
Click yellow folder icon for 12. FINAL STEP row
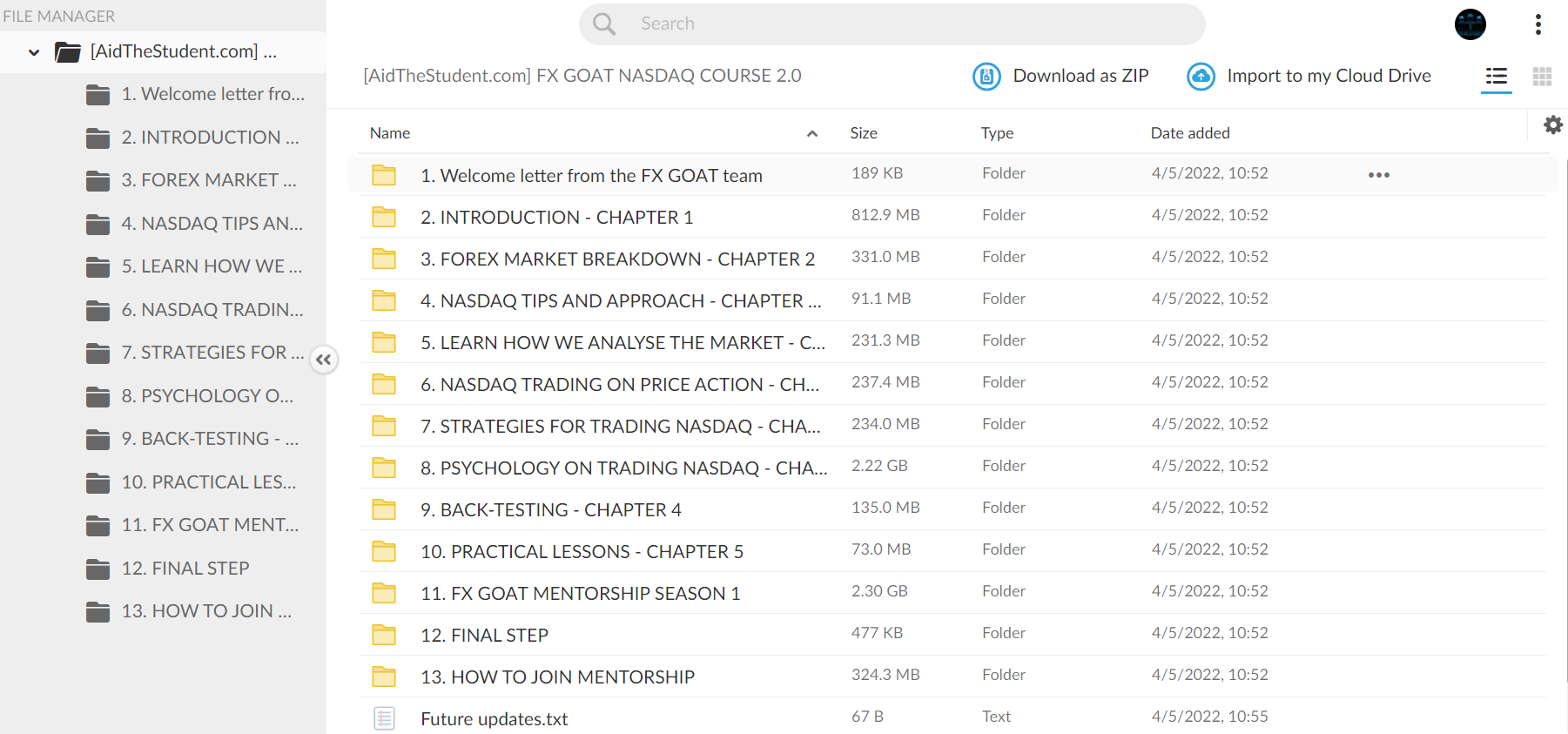click(384, 635)
